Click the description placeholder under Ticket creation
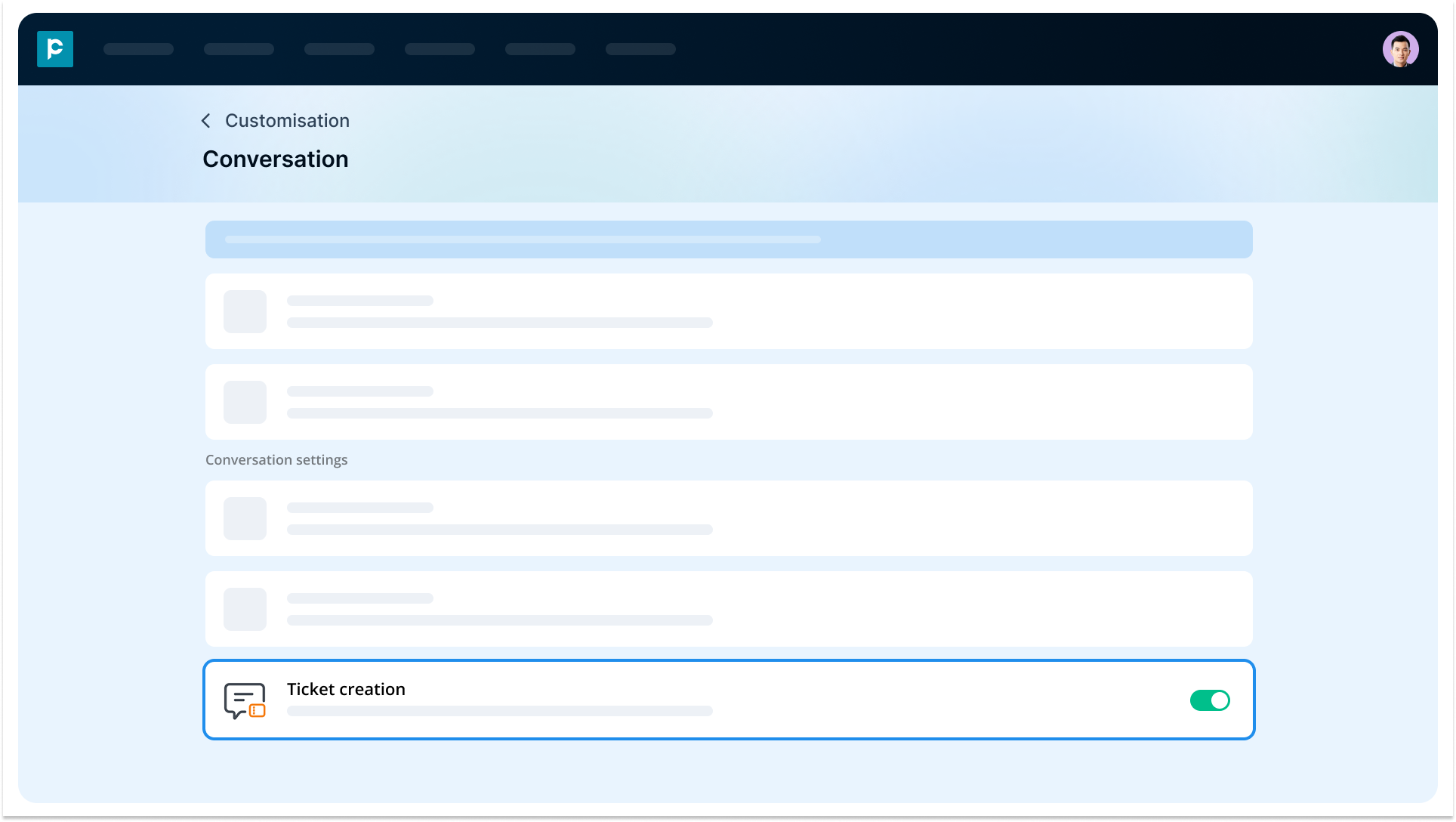The image size is (1456, 822). tap(498, 711)
